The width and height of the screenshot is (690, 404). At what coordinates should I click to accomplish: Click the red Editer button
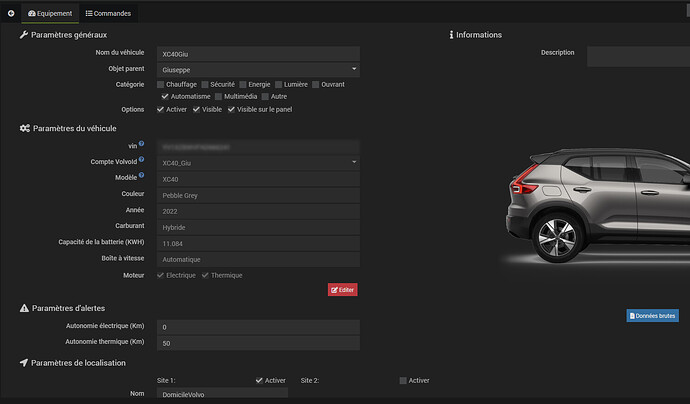(x=342, y=290)
